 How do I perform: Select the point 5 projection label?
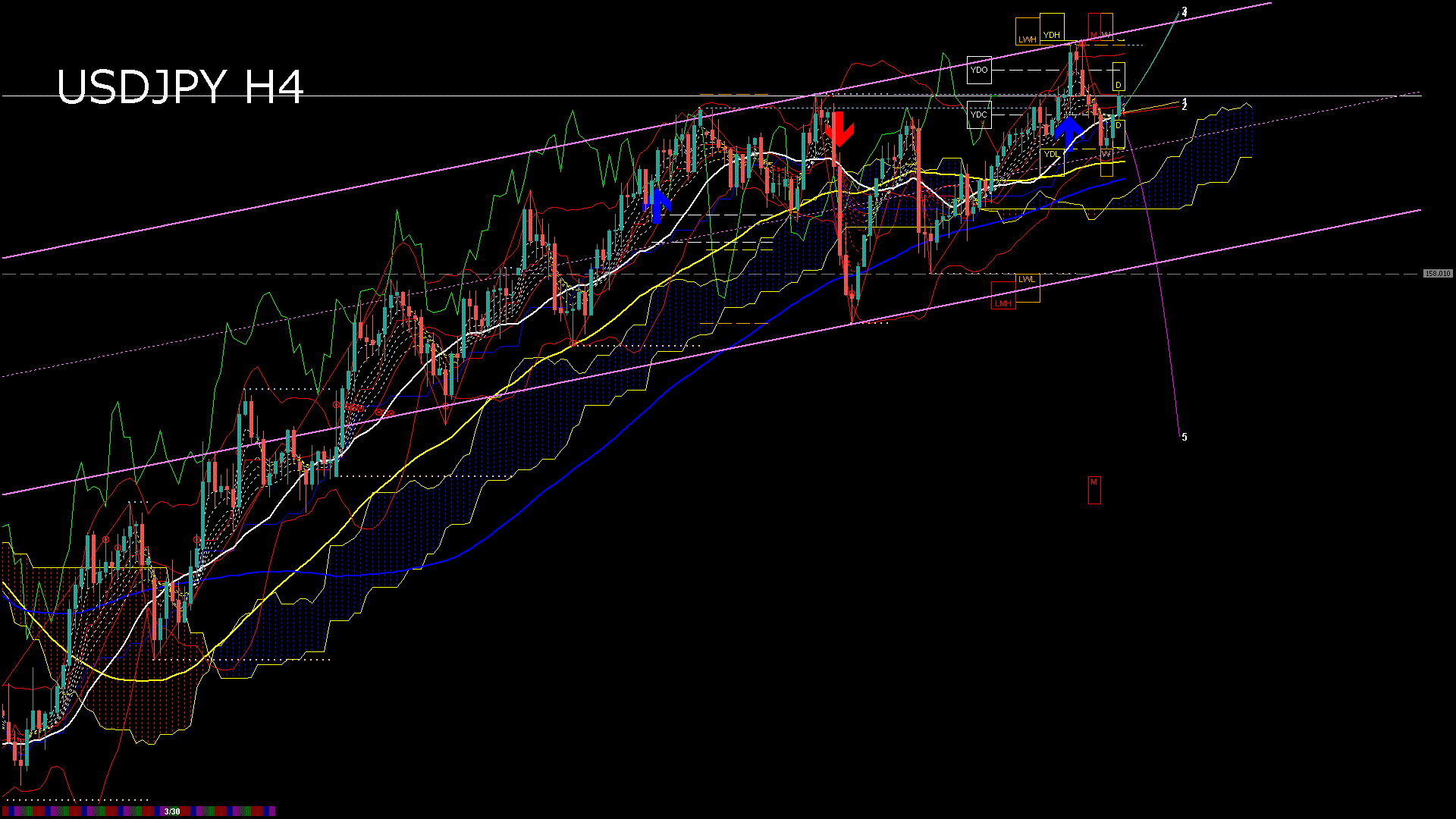pos(1185,437)
